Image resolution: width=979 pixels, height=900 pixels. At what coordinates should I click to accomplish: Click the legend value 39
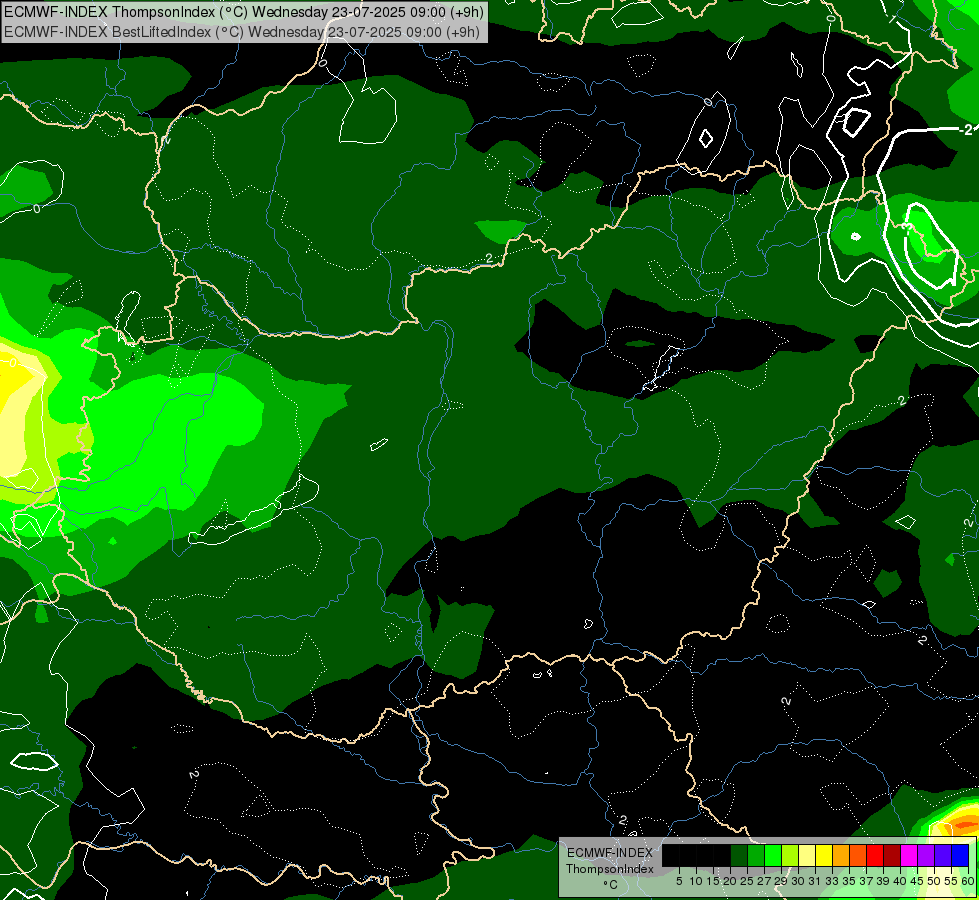883,881
